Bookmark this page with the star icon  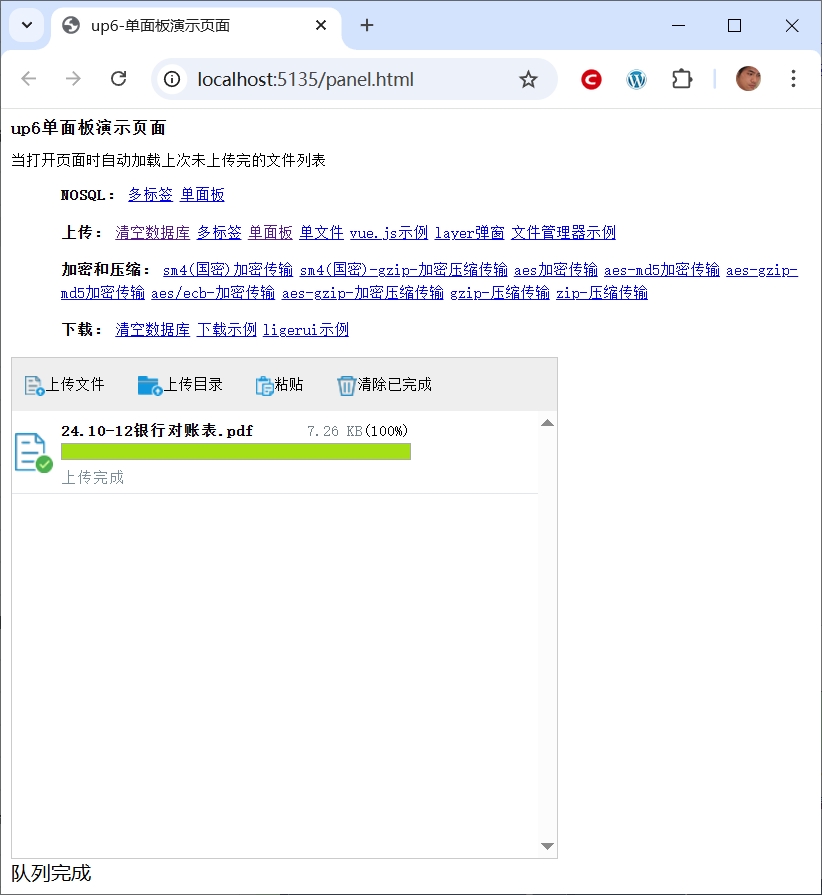click(528, 79)
